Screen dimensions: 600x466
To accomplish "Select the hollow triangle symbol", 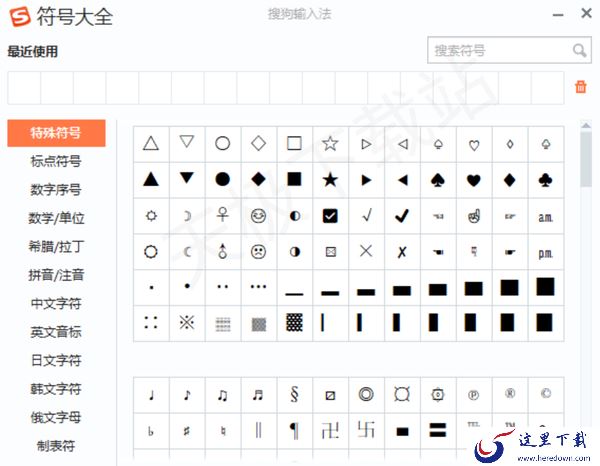I will pyautogui.click(x=151, y=144).
